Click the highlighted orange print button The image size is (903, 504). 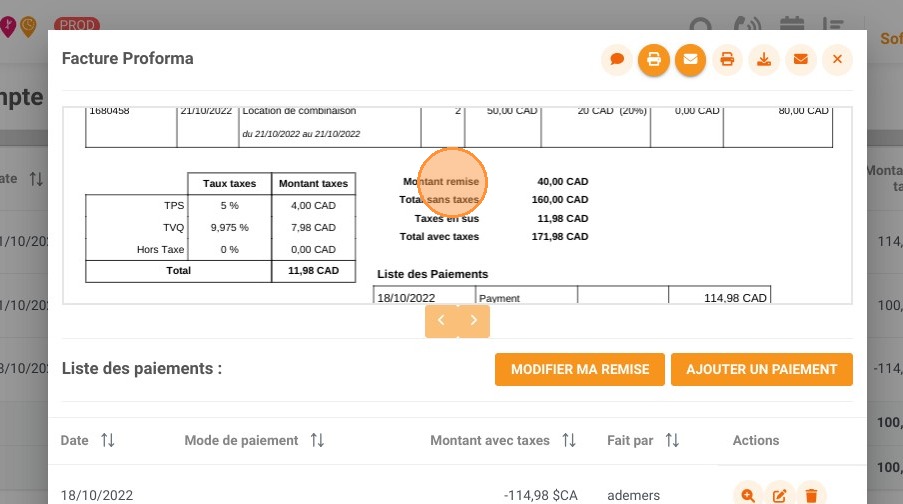[654, 59]
